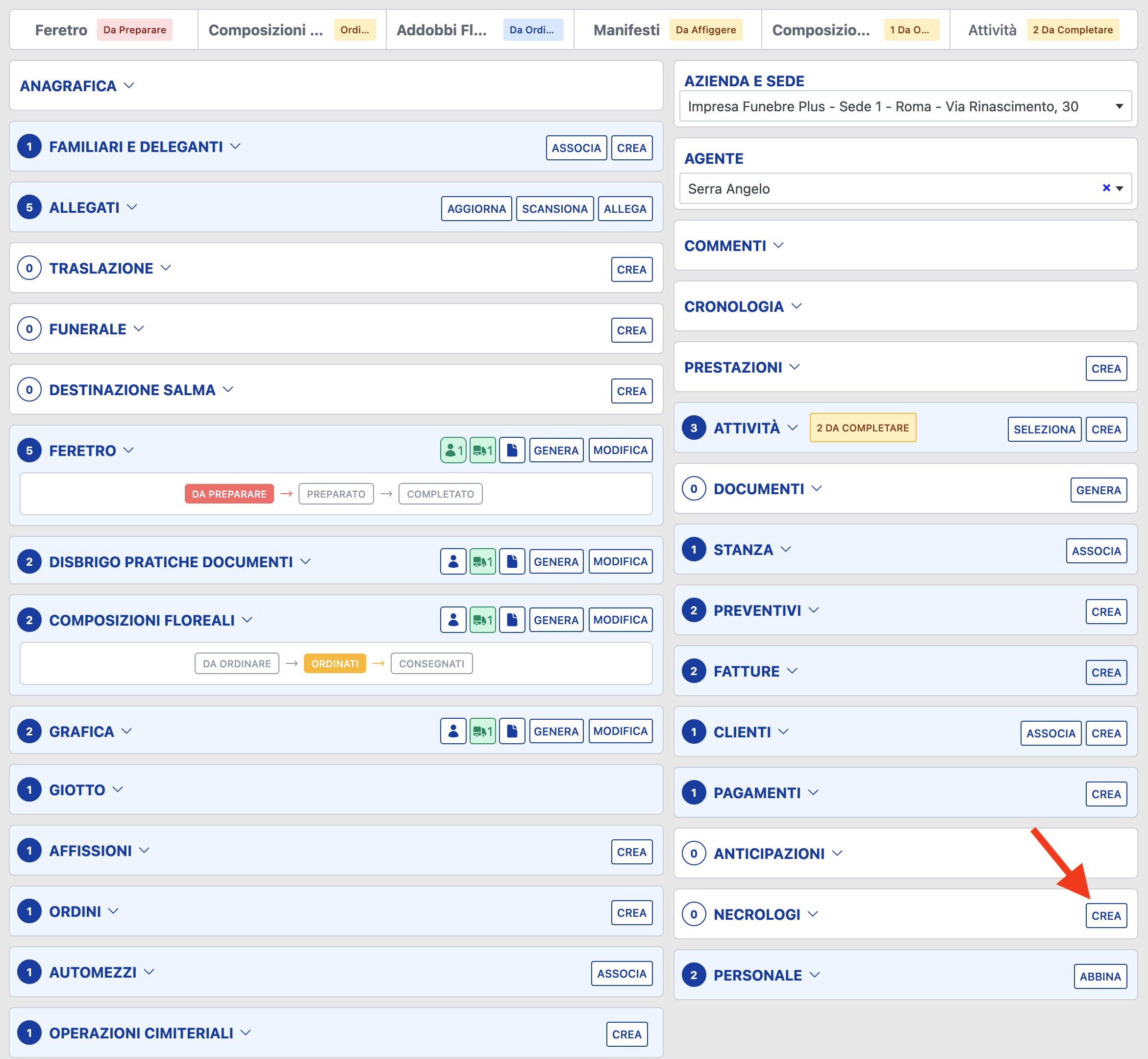Viewport: 1148px width, 1059px height.
Task: Click Scansiona in Allegati section
Action: click(554, 209)
